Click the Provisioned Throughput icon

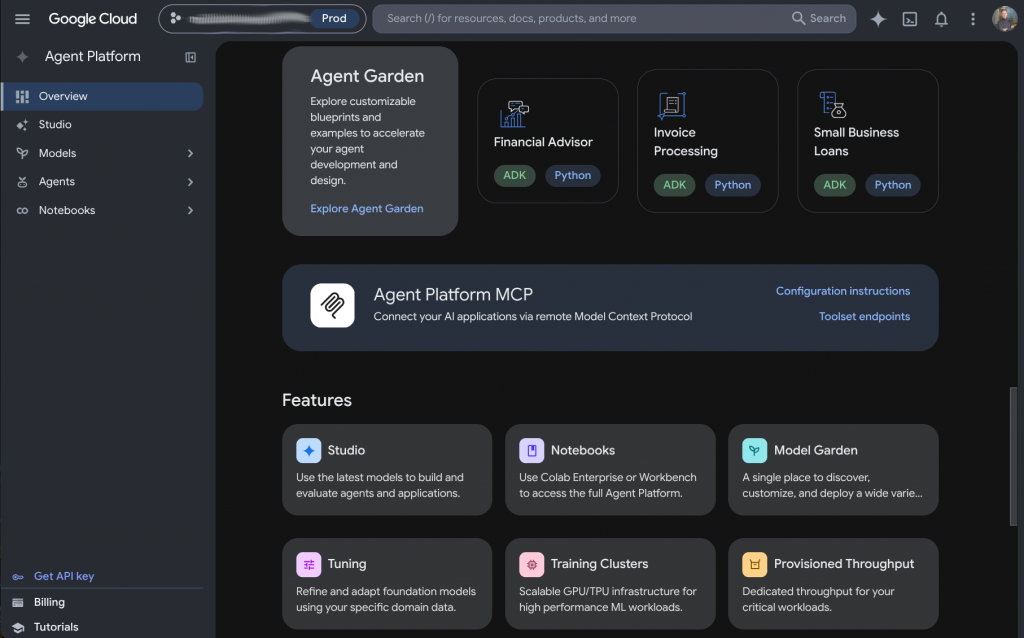pyautogui.click(x=754, y=564)
